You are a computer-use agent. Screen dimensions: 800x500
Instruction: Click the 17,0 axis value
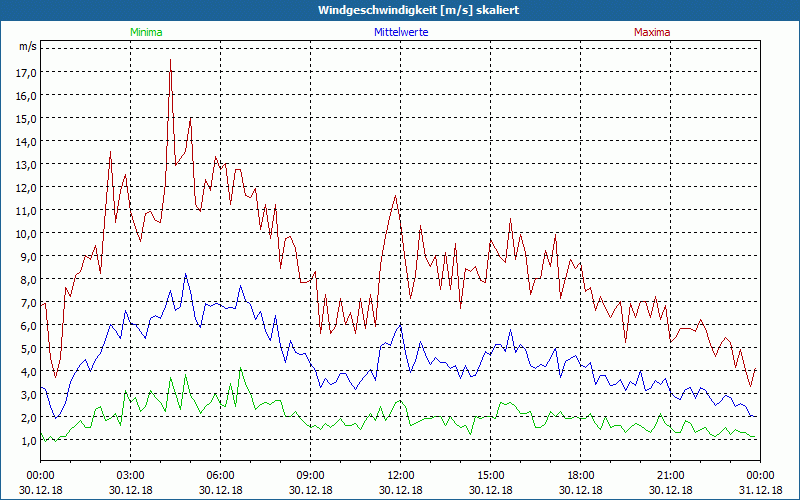[26, 73]
